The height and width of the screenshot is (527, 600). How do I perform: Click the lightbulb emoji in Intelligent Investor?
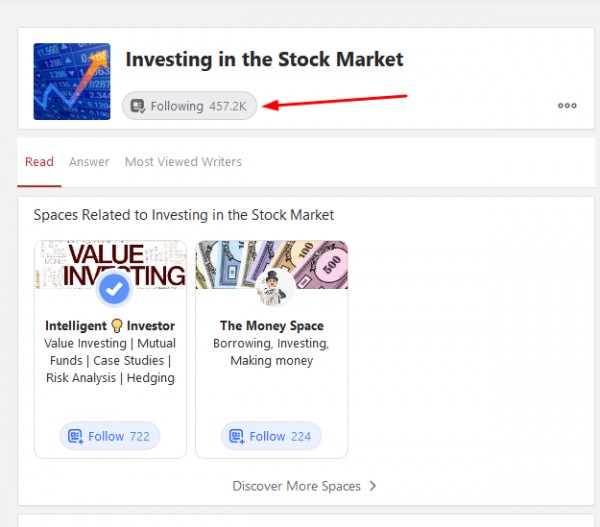point(116,326)
